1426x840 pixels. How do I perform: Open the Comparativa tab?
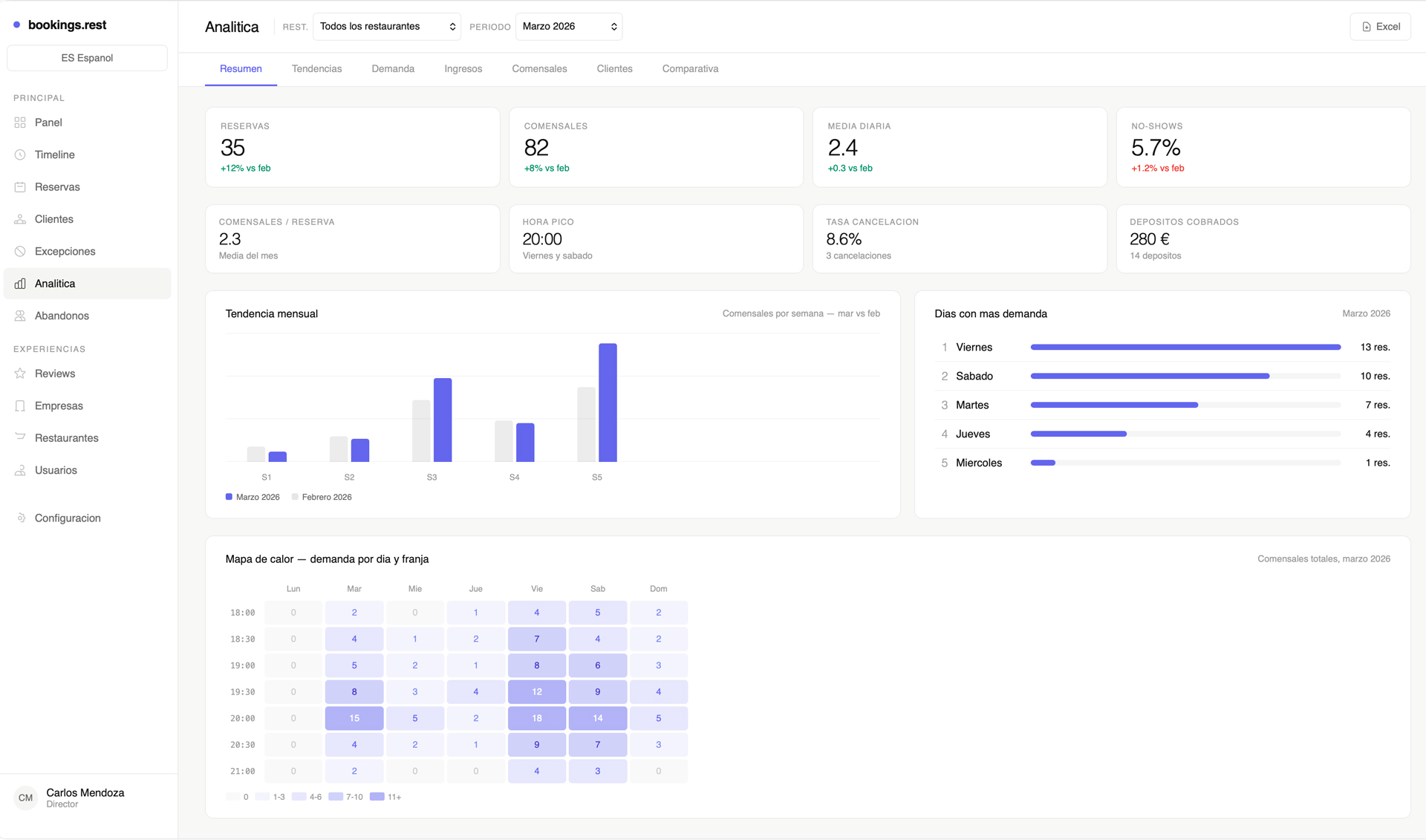point(690,69)
